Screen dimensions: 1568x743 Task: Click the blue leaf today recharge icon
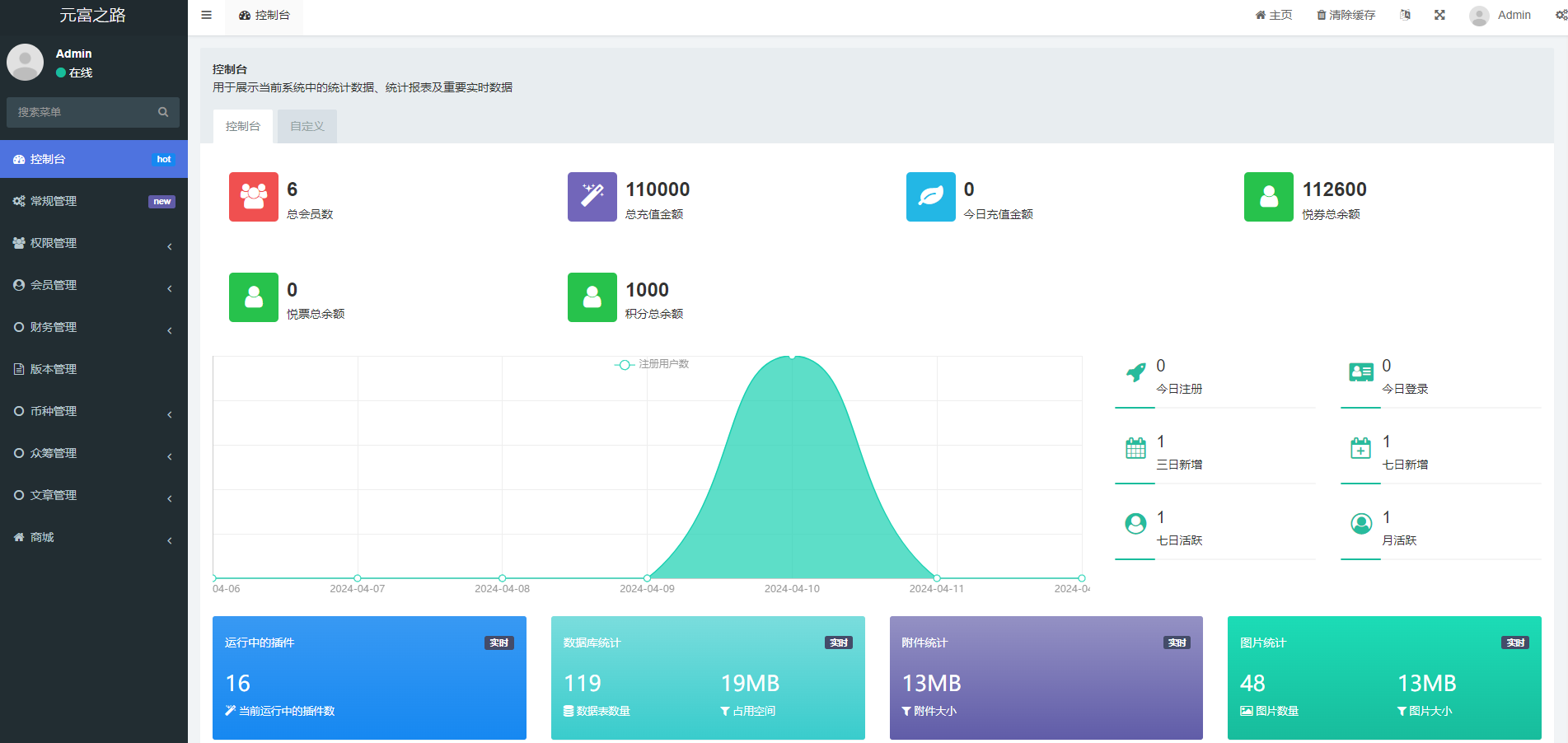(931, 197)
